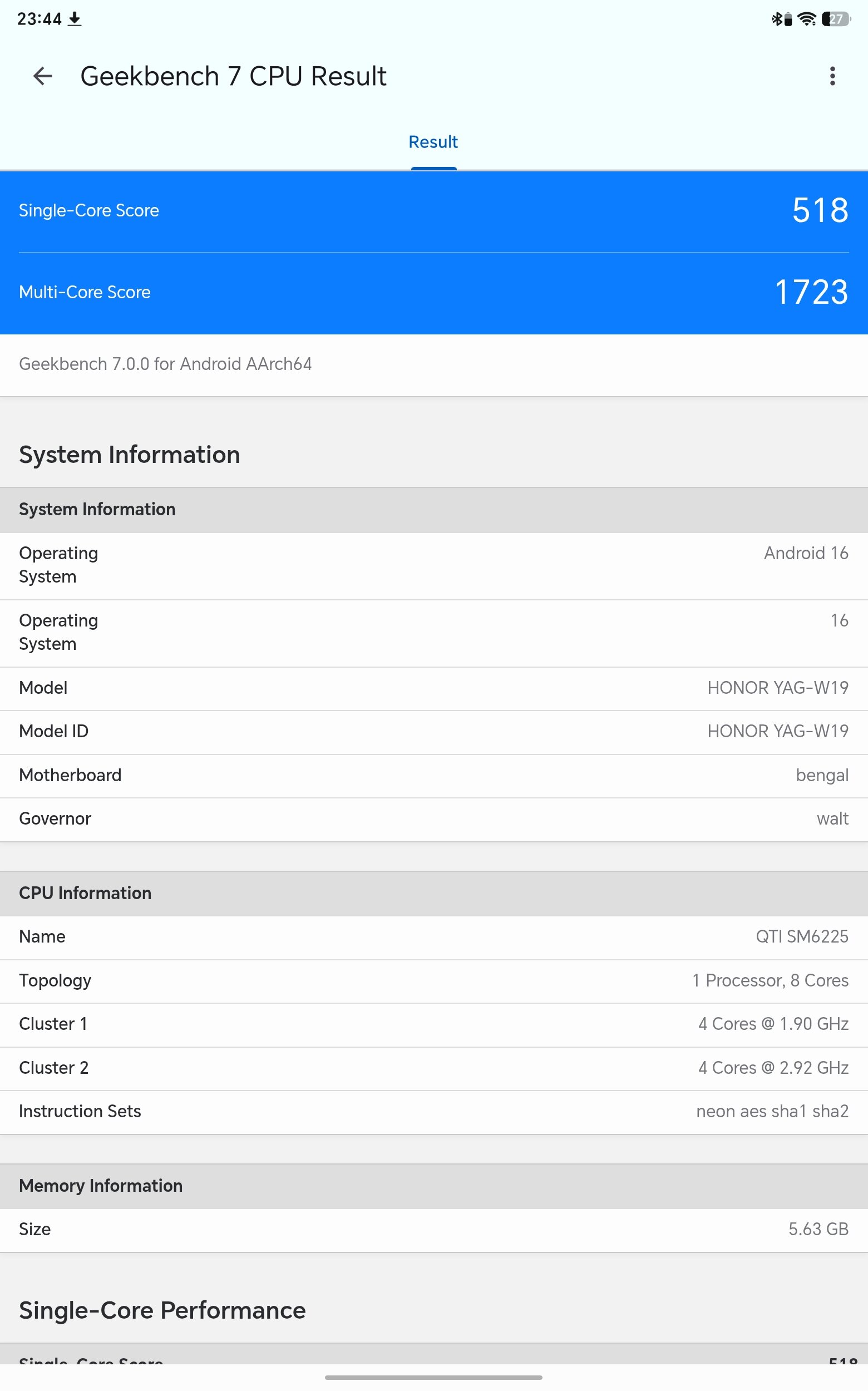Tap Cluster 1 value 4 Cores @ 1.90 GHz
This screenshot has height=1391, width=868.
coord(773,1024)
